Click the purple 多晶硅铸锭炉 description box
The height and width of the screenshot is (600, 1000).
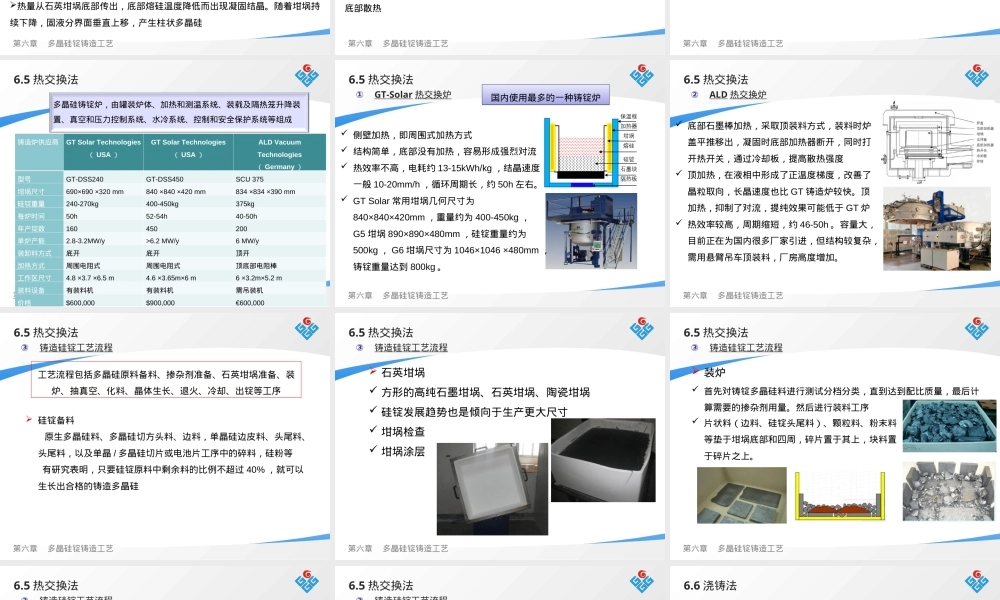(179, 112)
